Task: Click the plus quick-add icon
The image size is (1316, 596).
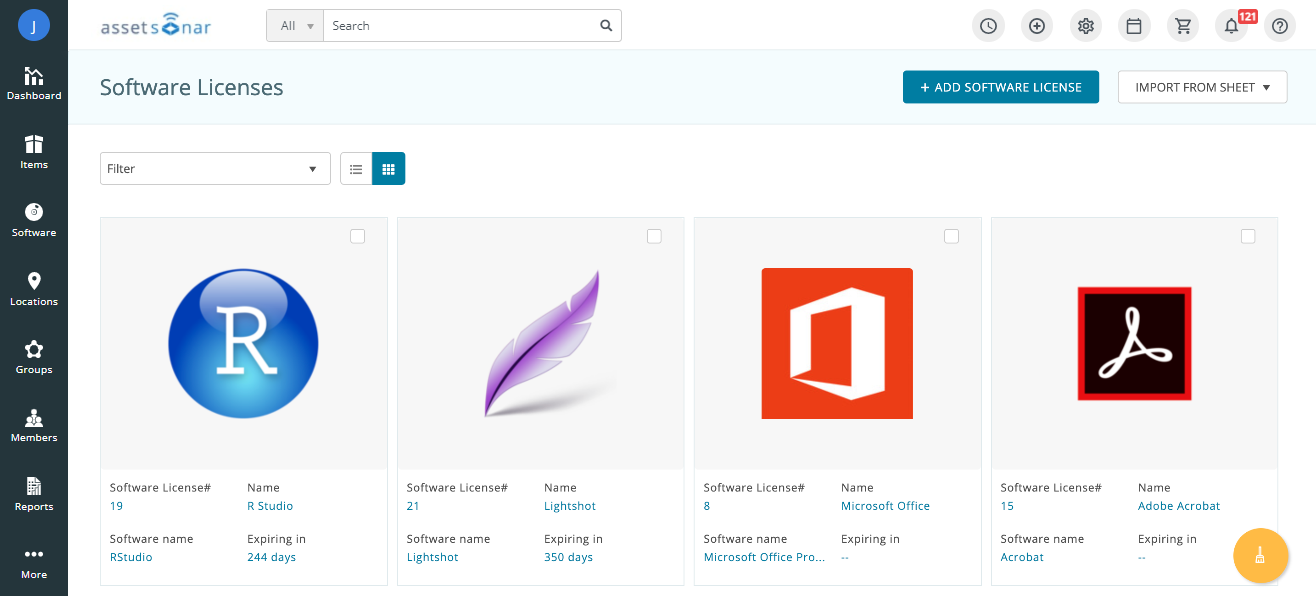Action: (1037, 26)
